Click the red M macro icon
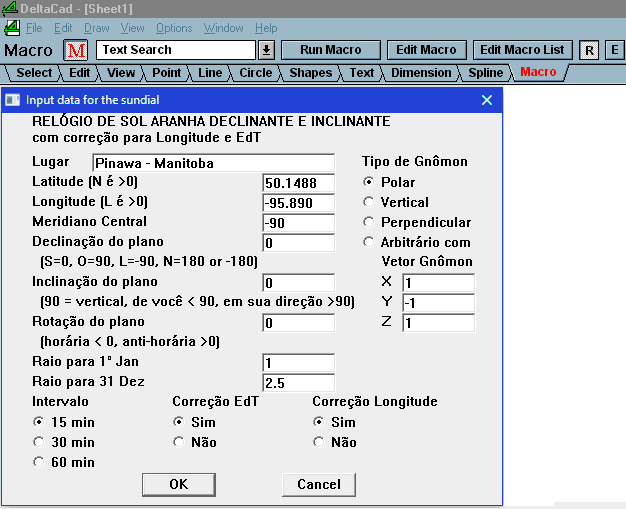626x509 pixels. click(77, 50)
